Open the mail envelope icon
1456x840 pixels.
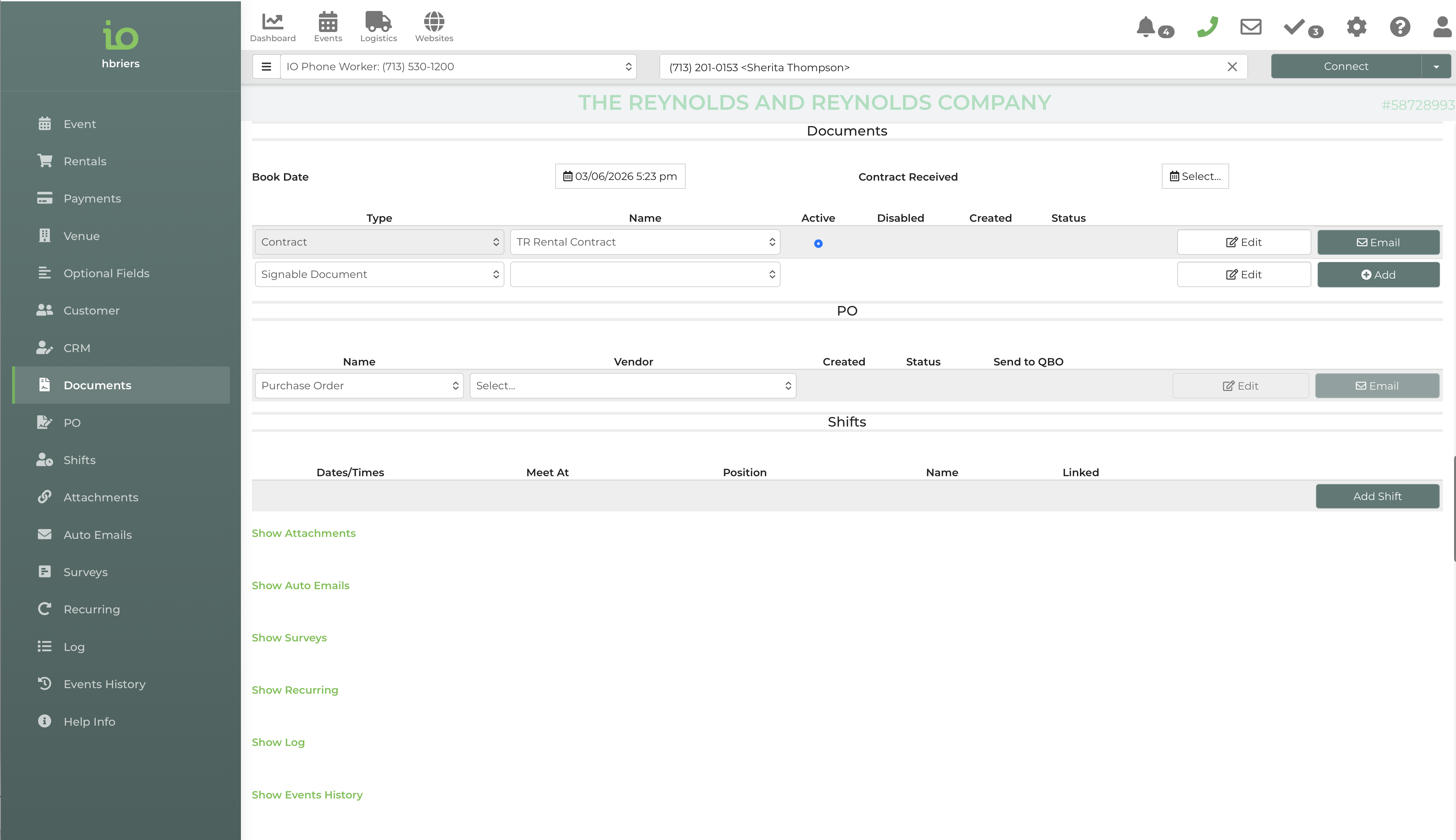point(1251,27)
